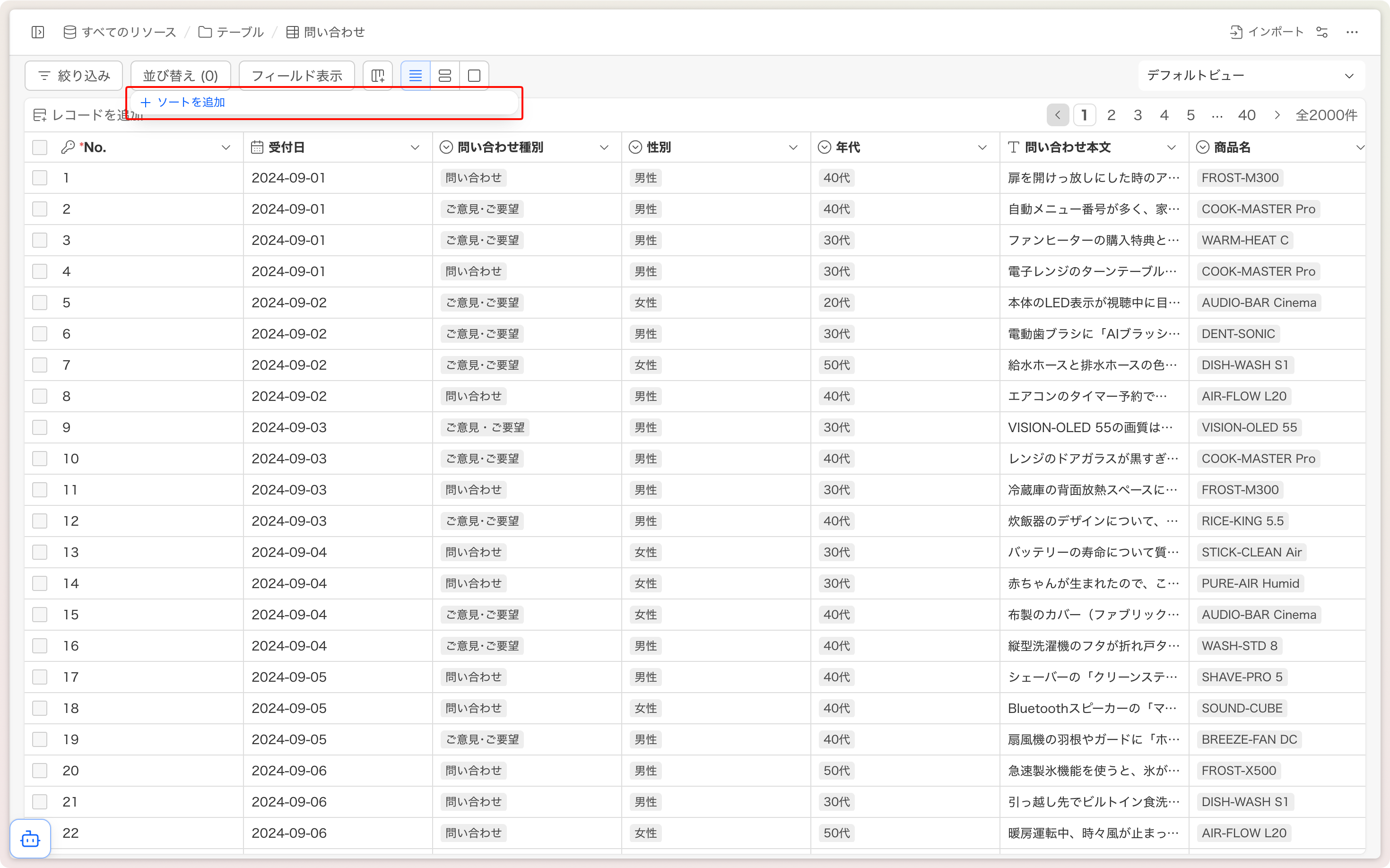Select the single record card view icon

tap(474, 75)
